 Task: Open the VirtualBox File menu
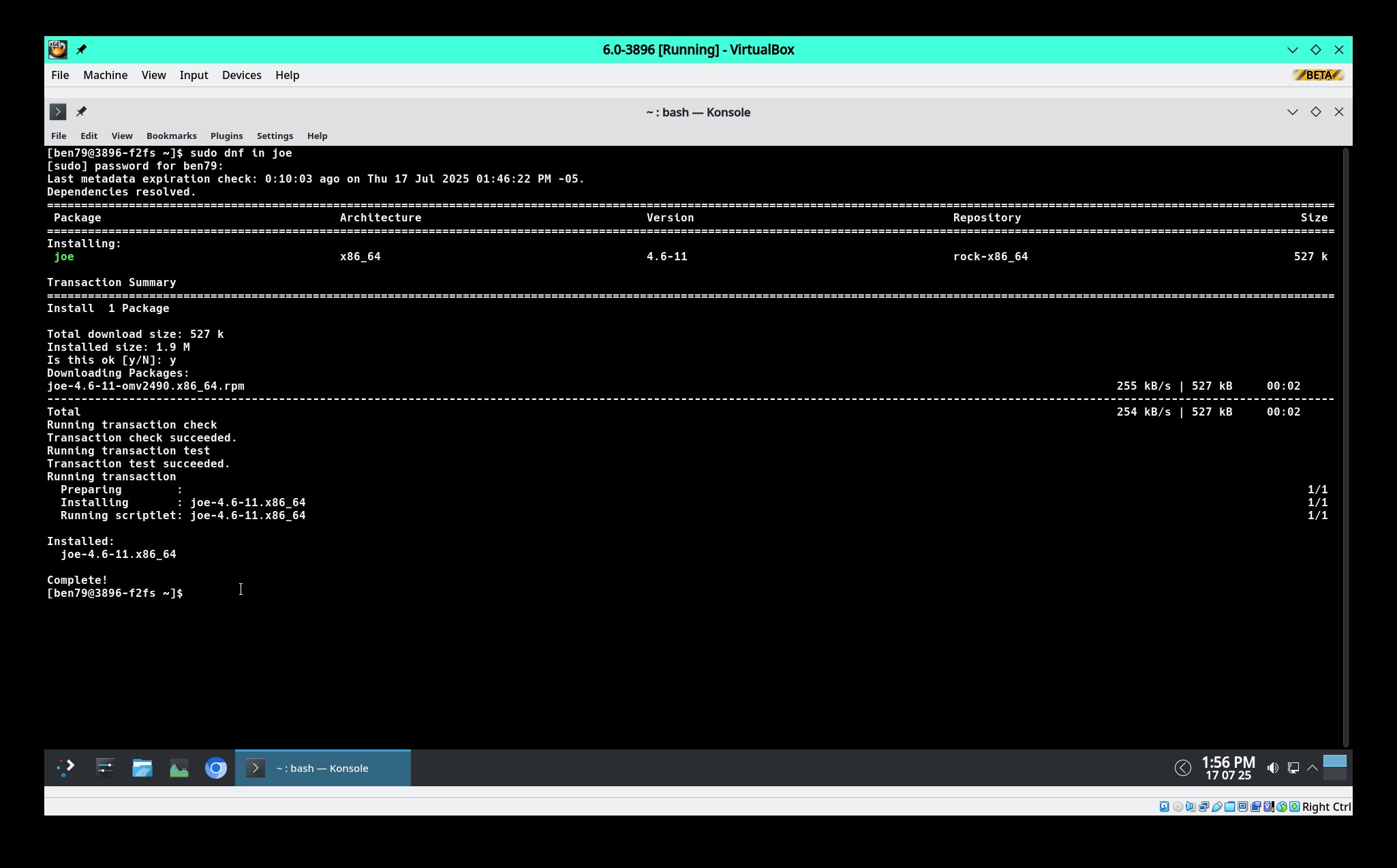coord(60,75)
